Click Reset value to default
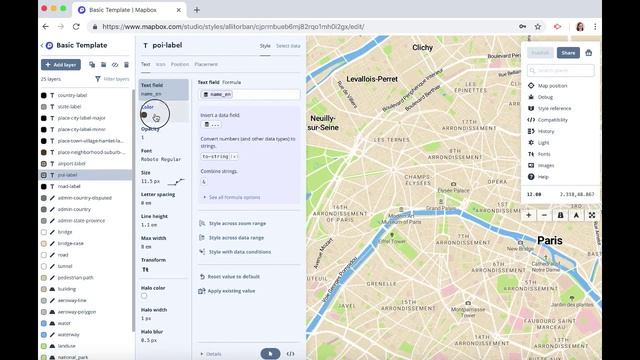The height and width of the screenshot is (360, 640). click(229, 277)
